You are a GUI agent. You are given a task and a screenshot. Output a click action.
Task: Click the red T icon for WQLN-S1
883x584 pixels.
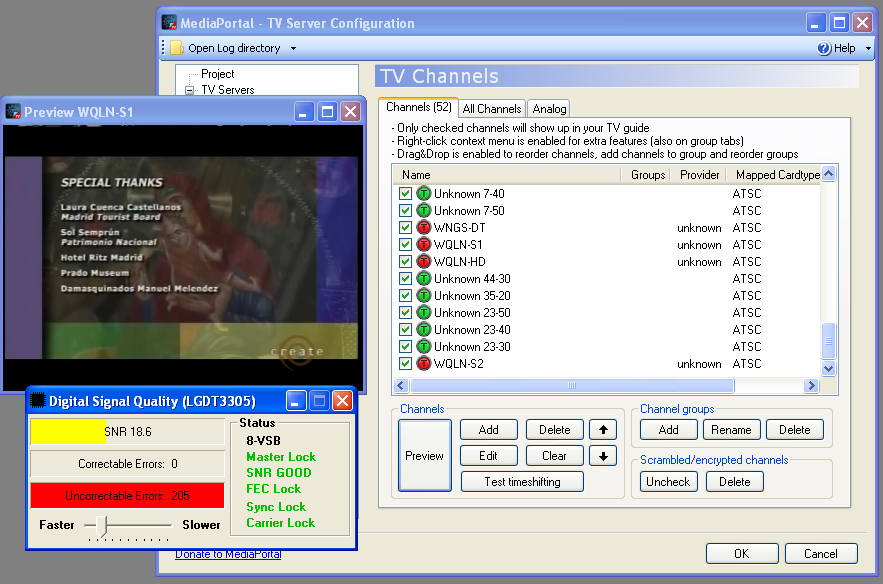point(423,244)
